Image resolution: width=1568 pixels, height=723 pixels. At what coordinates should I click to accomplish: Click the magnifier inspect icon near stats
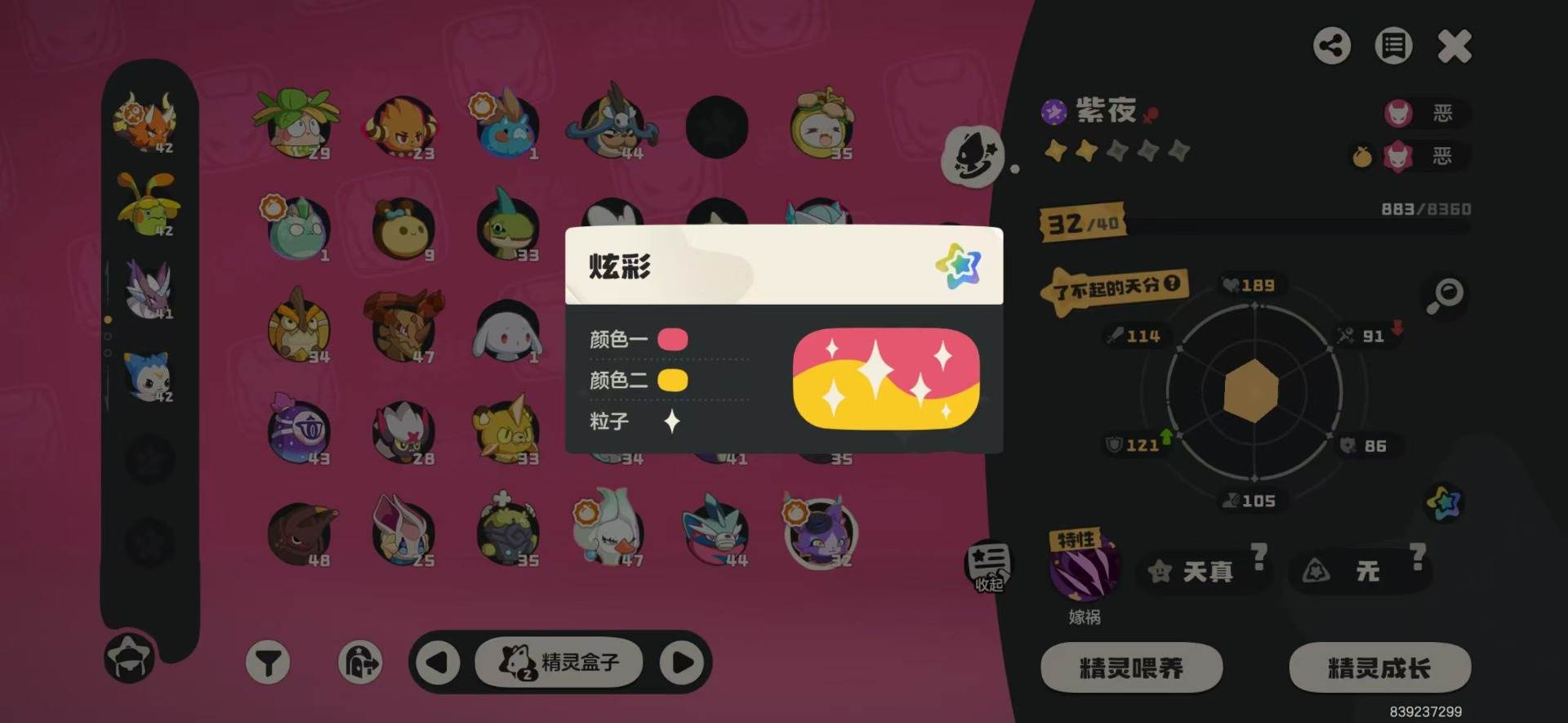[1444, 296]
